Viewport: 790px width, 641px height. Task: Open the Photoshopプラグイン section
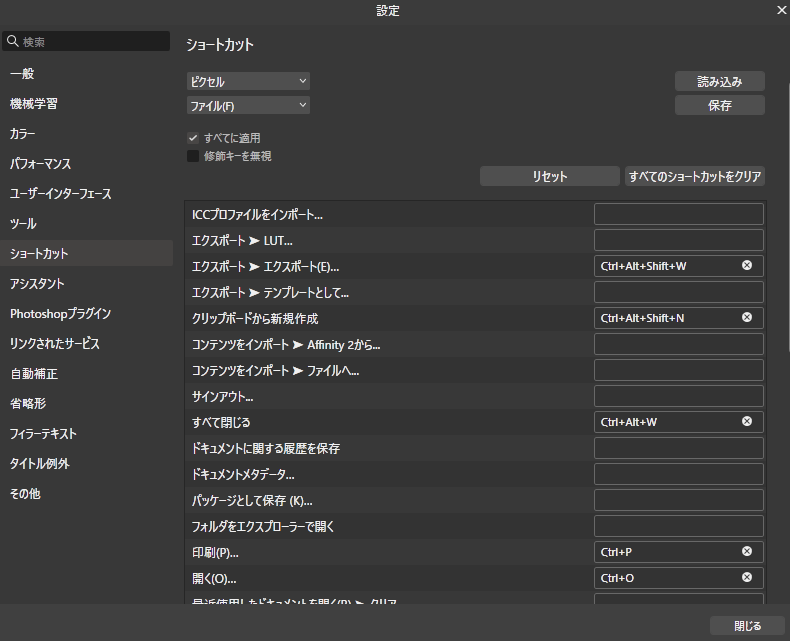[60, 314]
